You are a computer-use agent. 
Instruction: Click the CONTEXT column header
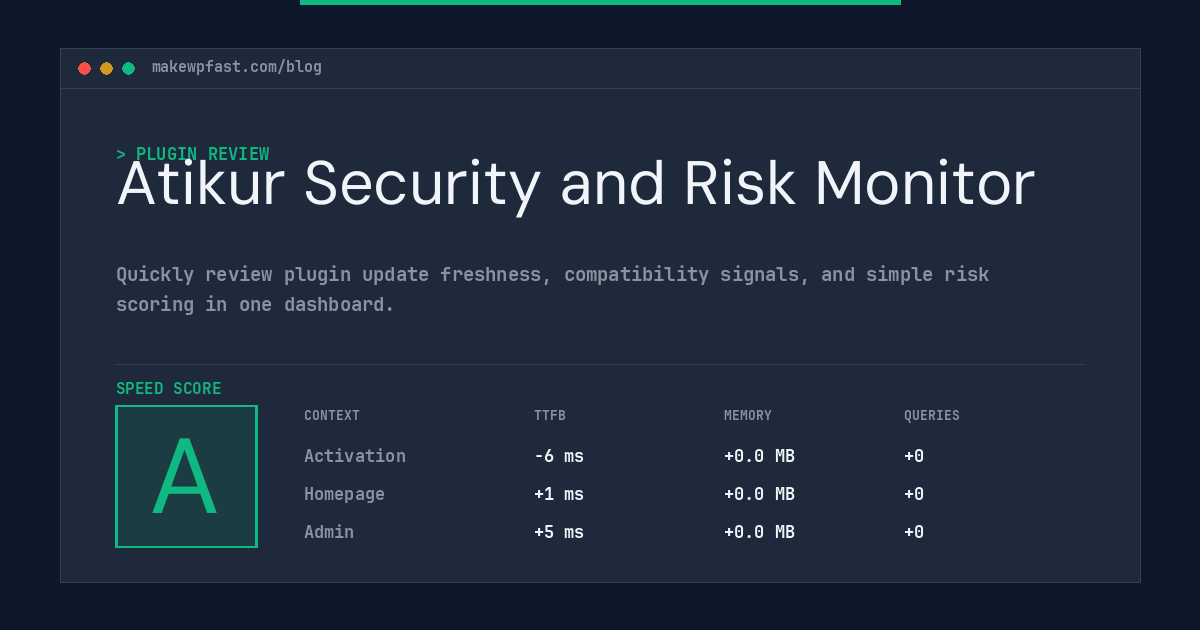[x=332, y=416]
